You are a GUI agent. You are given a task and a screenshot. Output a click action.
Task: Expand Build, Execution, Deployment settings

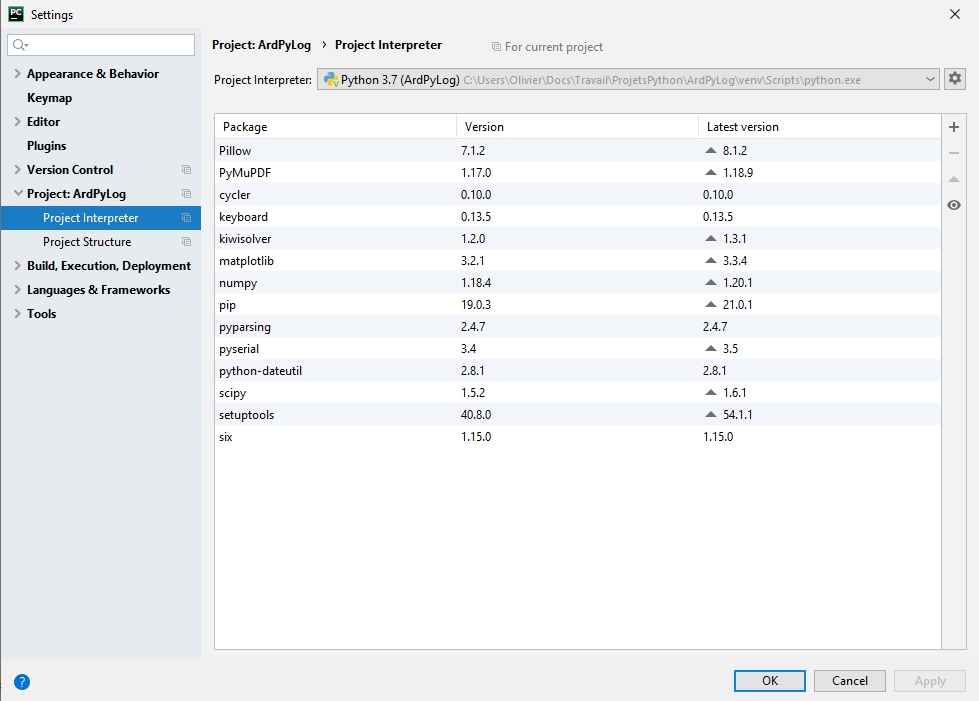[x=18, y=266]
